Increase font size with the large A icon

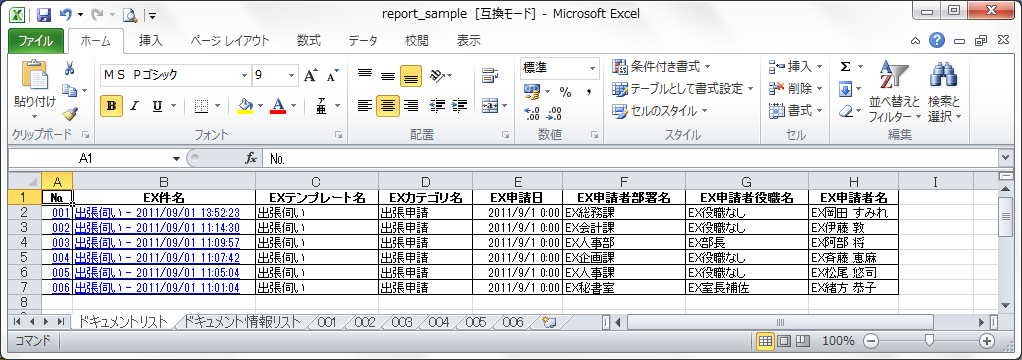point(311,75)
